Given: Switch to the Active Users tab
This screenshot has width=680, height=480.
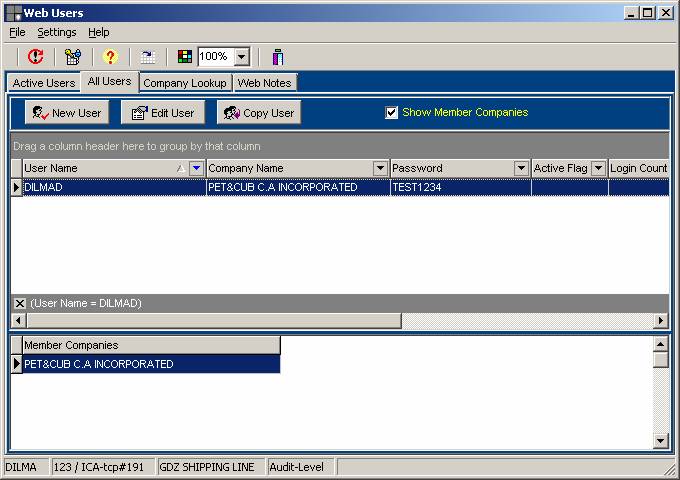Looking at the screenshot, I should click(x=43, y=83).
